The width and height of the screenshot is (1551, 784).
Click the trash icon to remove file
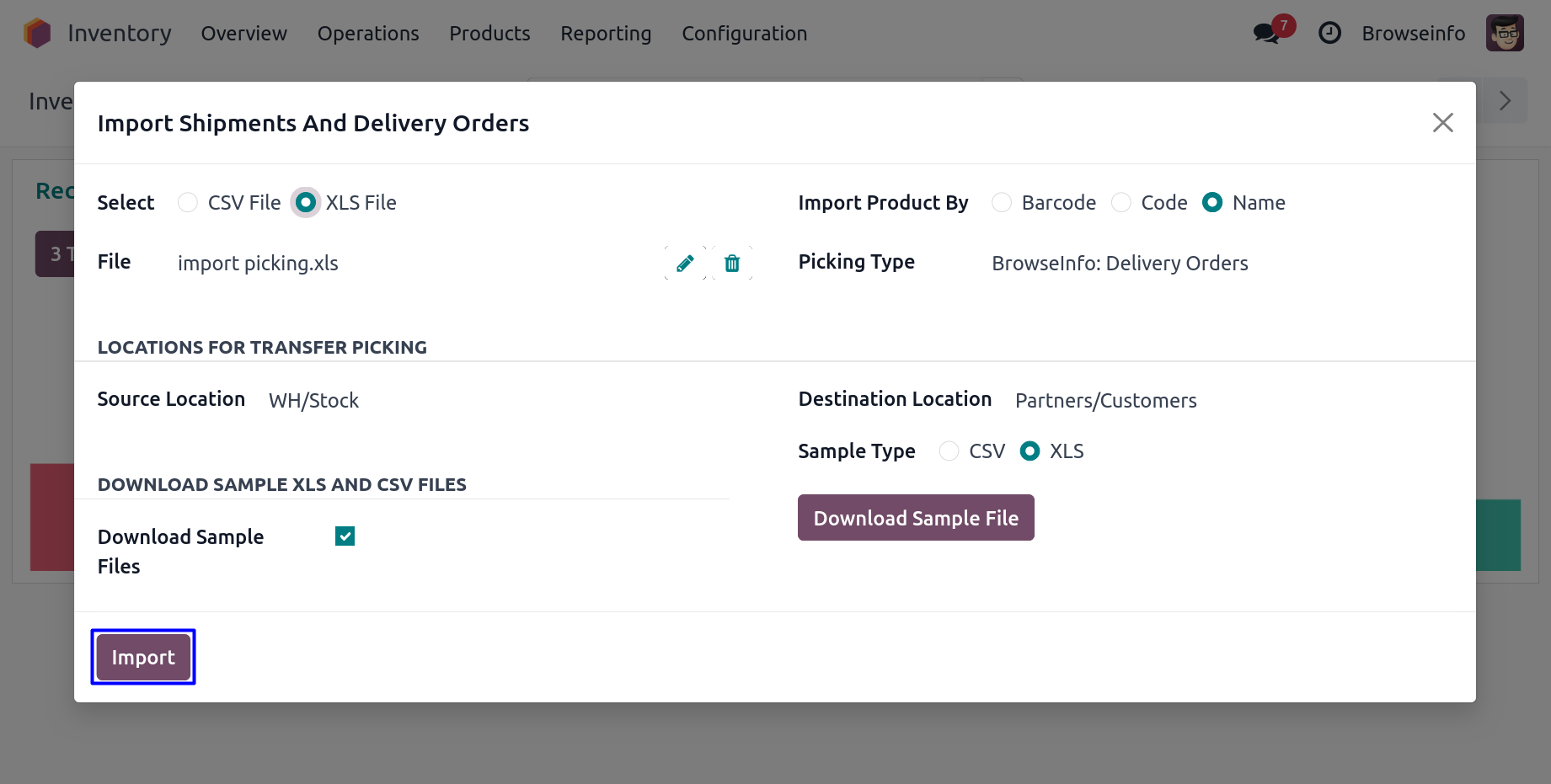(x=732, y=264)
